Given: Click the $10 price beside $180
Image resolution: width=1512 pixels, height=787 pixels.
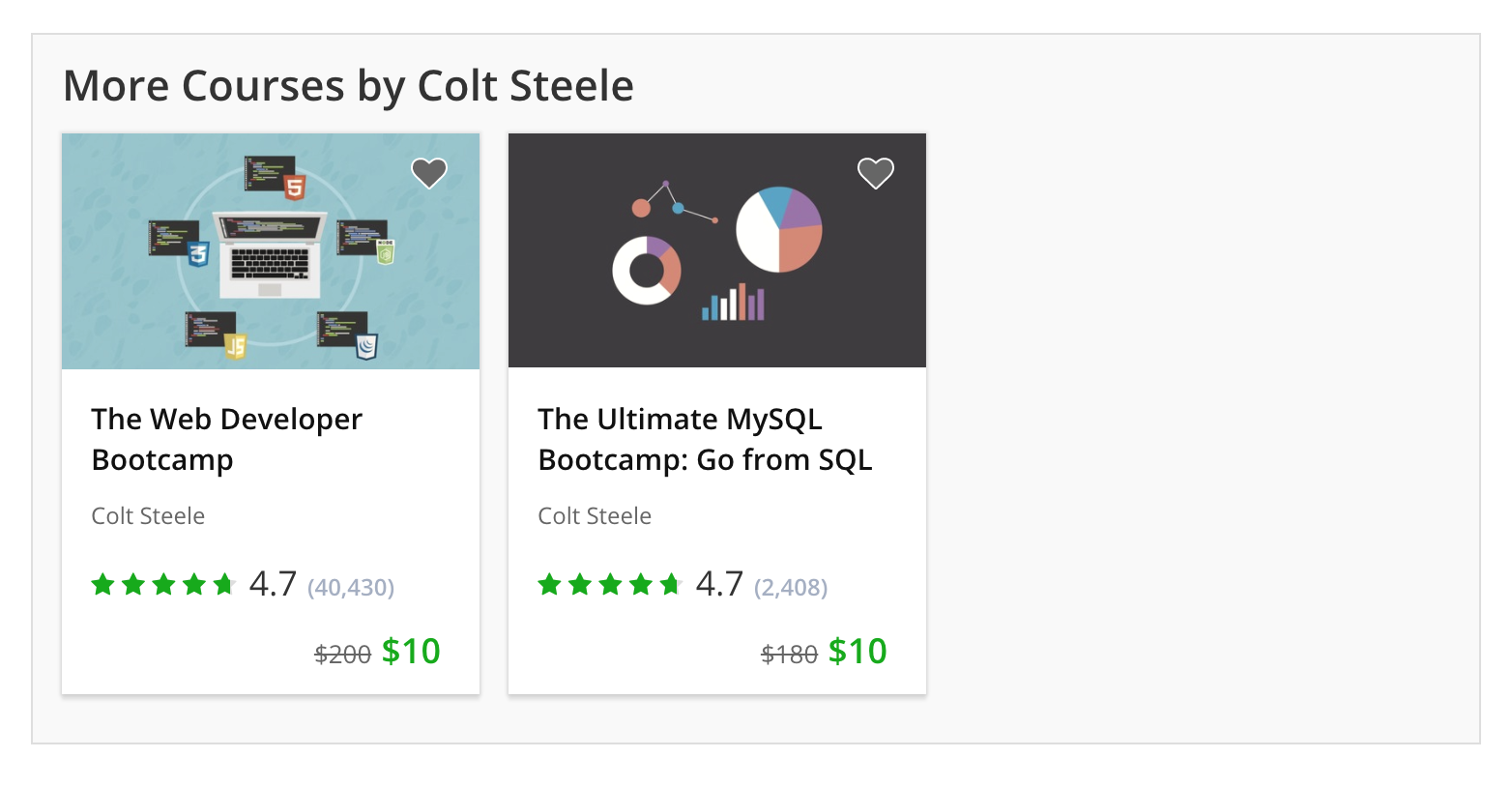Looking at the screenshot, I should click(858, 652).
